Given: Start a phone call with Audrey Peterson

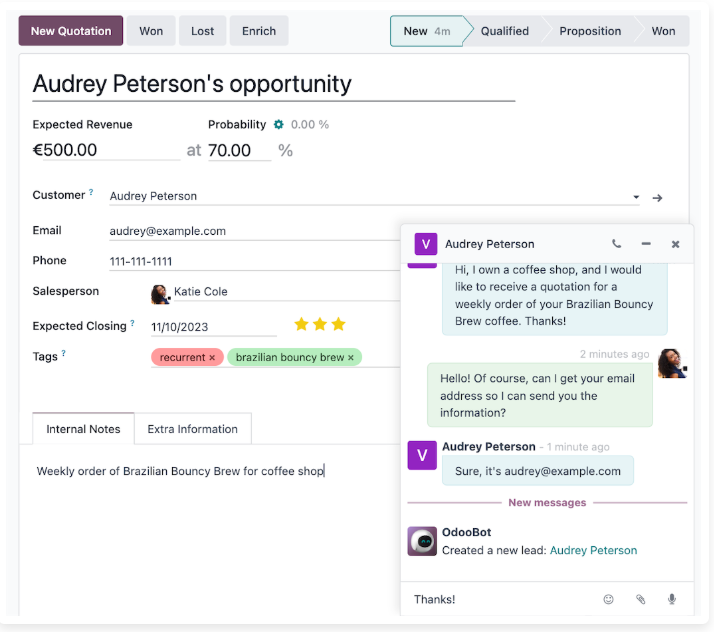Looking at the screenshot, I should click(616, 244).
